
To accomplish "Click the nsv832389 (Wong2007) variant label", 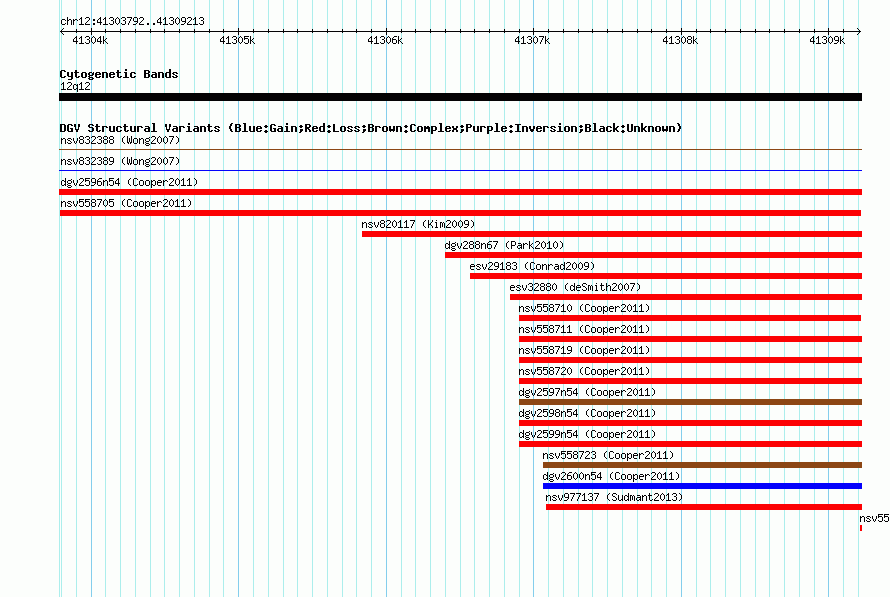I will click(x=120, y=161).
